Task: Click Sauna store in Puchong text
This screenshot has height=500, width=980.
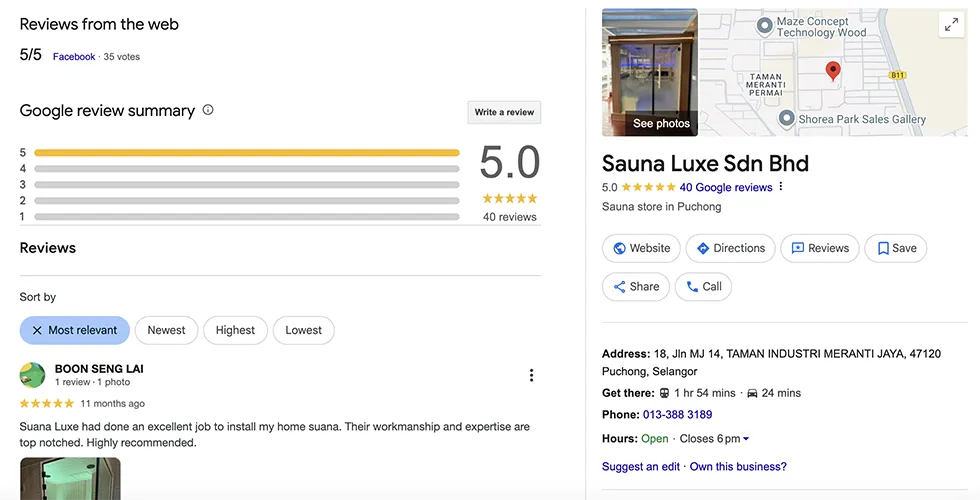Action: click(661, 207)
